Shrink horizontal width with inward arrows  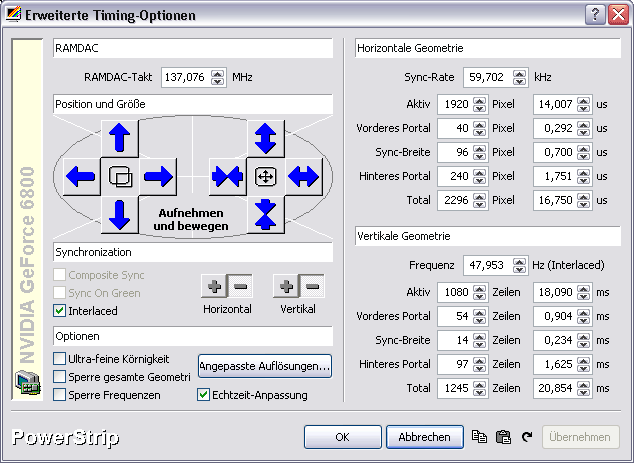227,177
